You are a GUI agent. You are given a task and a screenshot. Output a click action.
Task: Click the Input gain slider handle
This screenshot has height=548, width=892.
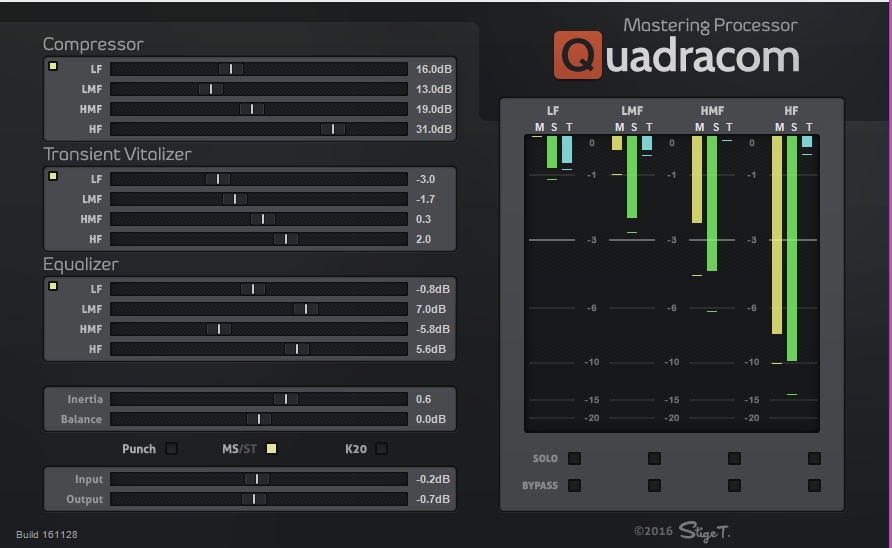[257, 479]
